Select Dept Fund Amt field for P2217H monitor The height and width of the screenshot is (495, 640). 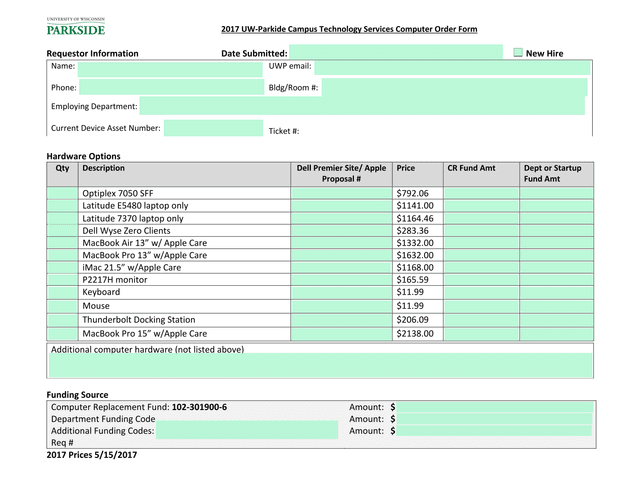[x=556, y=281]
